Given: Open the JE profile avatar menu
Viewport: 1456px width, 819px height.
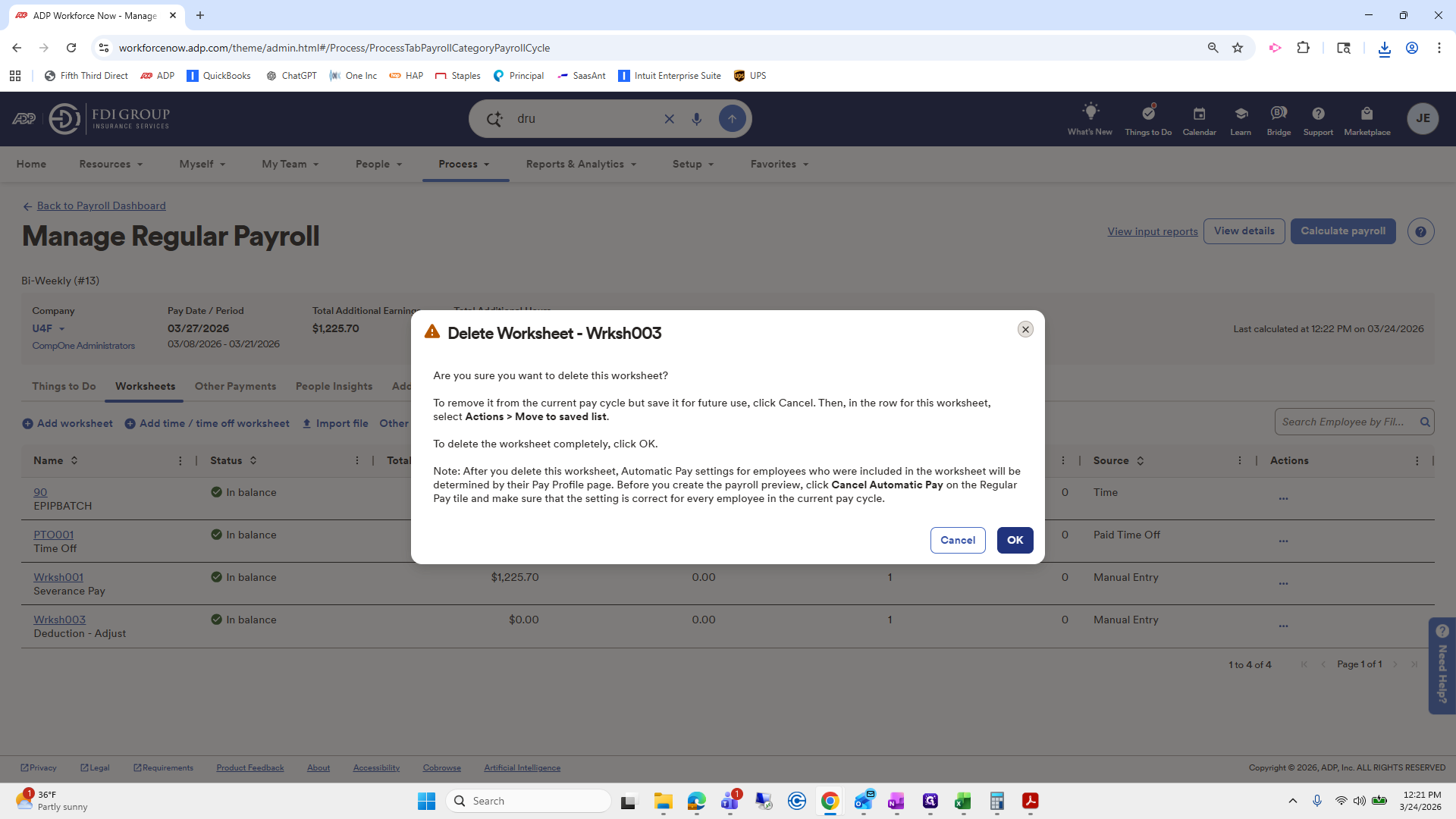Looking at the screenshot, I should (x=1423, y=118).
